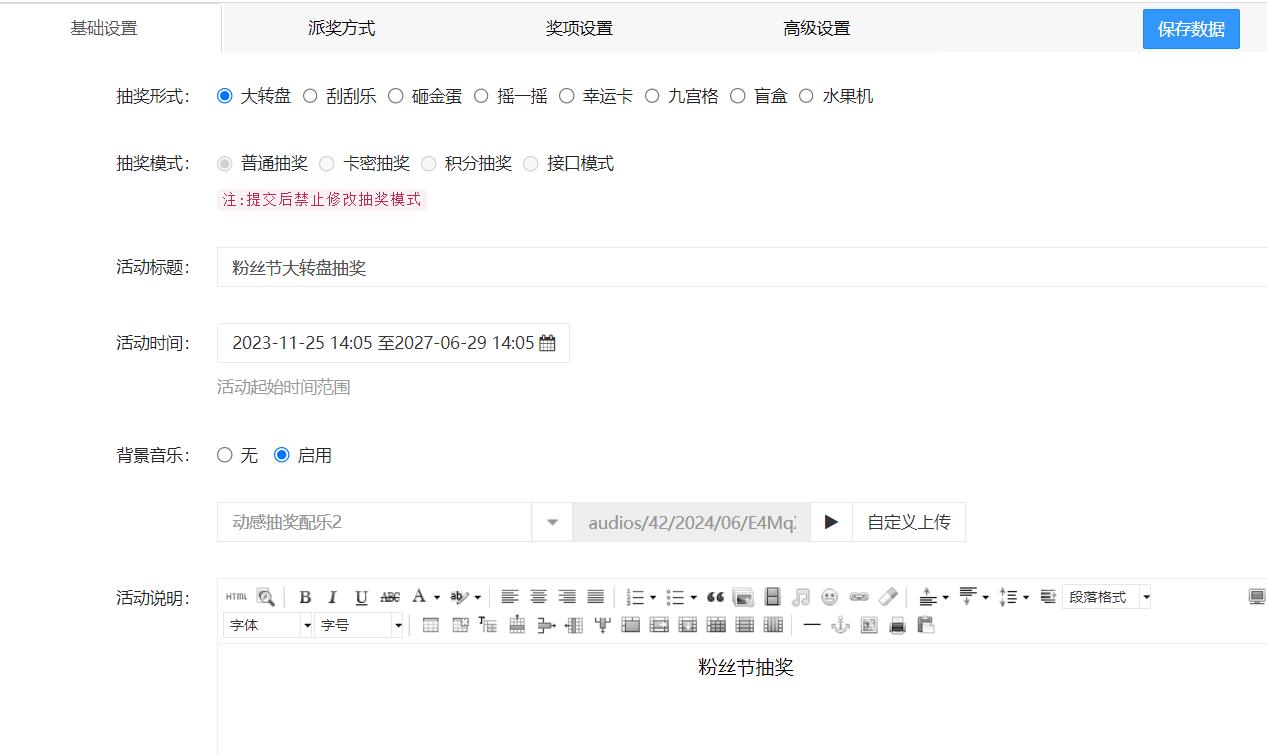
Task: Insert horizontal rule line
Action: (812, 625)
